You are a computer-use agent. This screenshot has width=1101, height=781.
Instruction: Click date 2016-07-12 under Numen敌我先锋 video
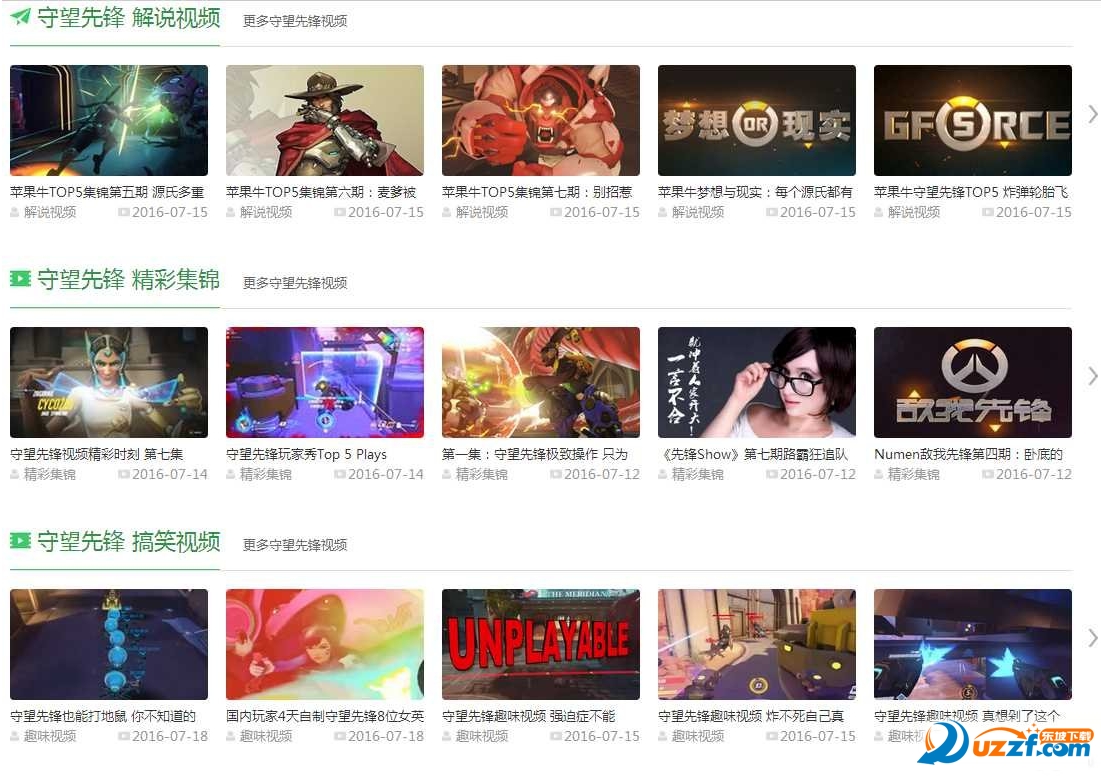coord(1034,473)
